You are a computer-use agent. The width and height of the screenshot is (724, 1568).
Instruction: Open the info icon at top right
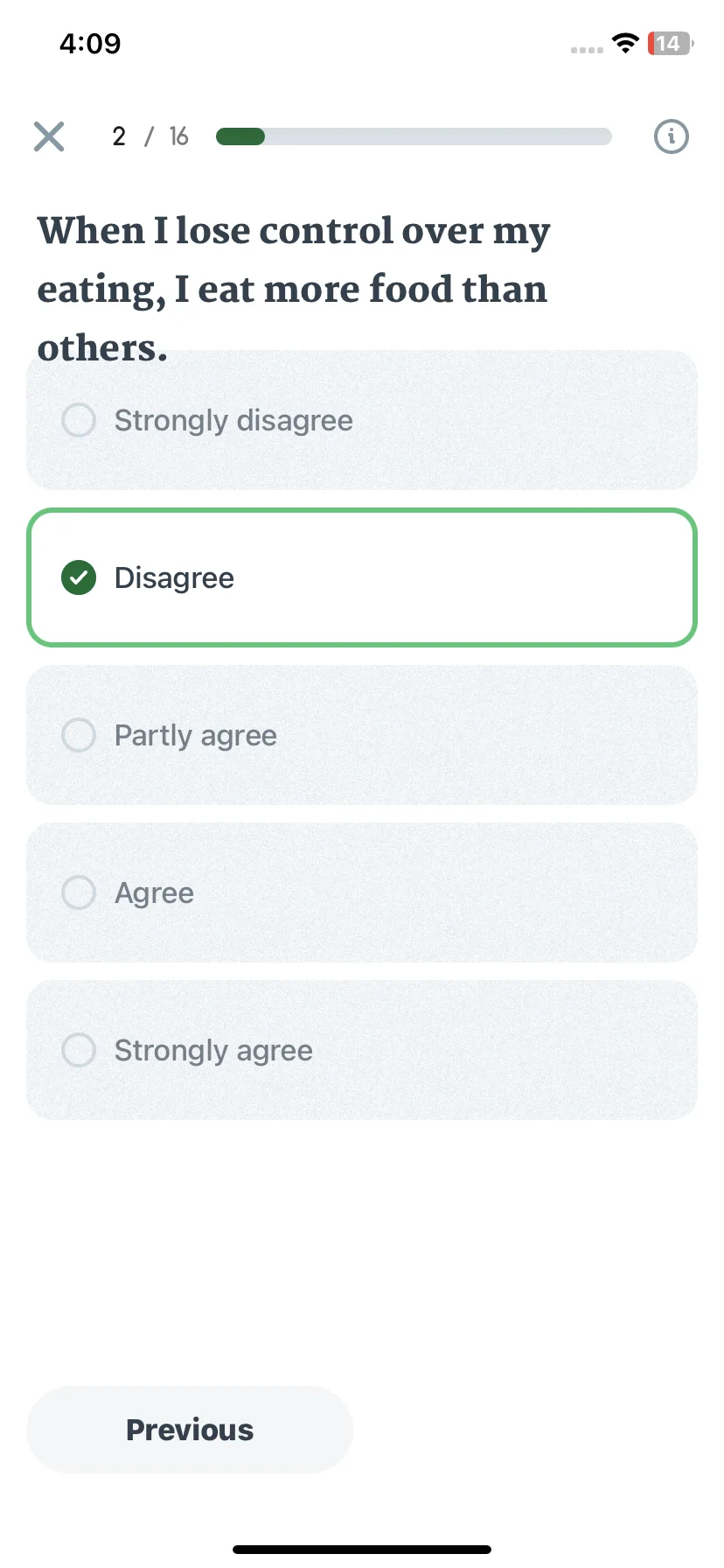point(672,136)
